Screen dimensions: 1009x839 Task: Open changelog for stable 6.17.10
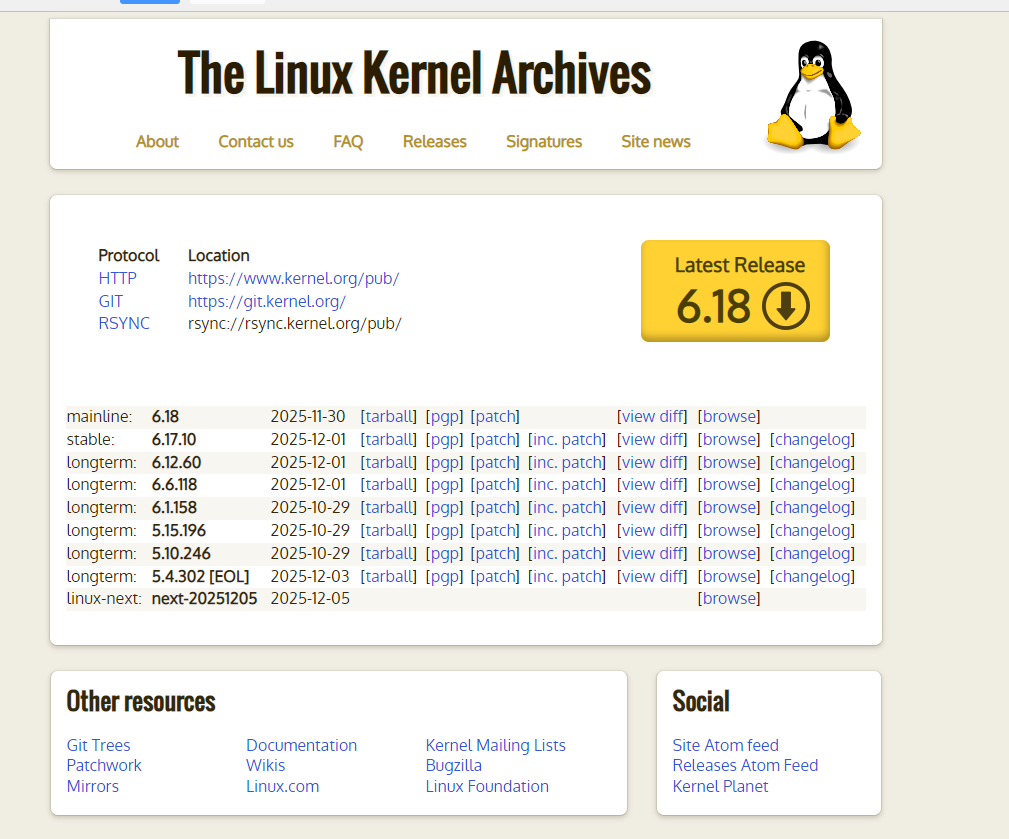point(812,439)
